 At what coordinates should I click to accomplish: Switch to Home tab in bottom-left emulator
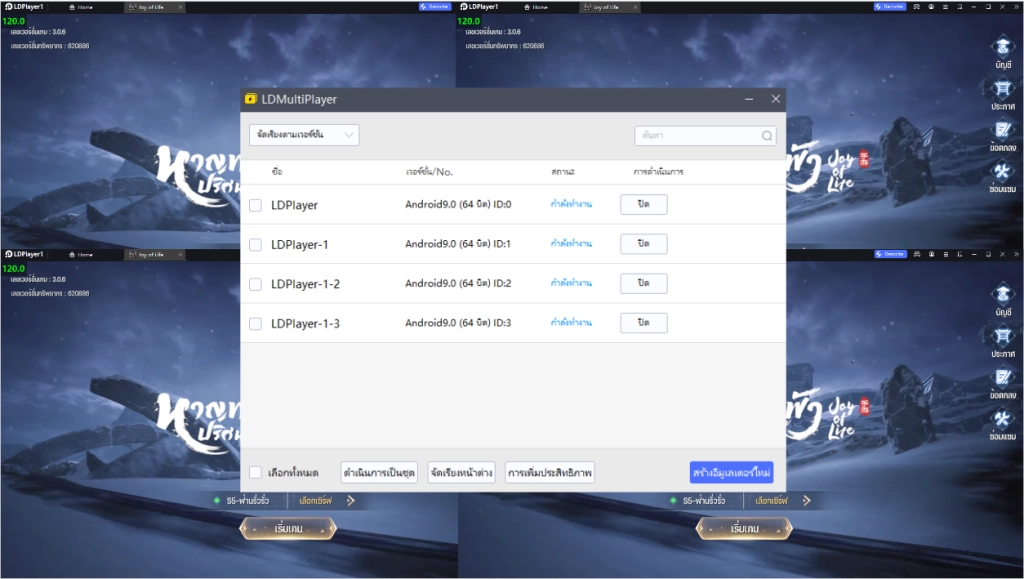tap(81, 255)
